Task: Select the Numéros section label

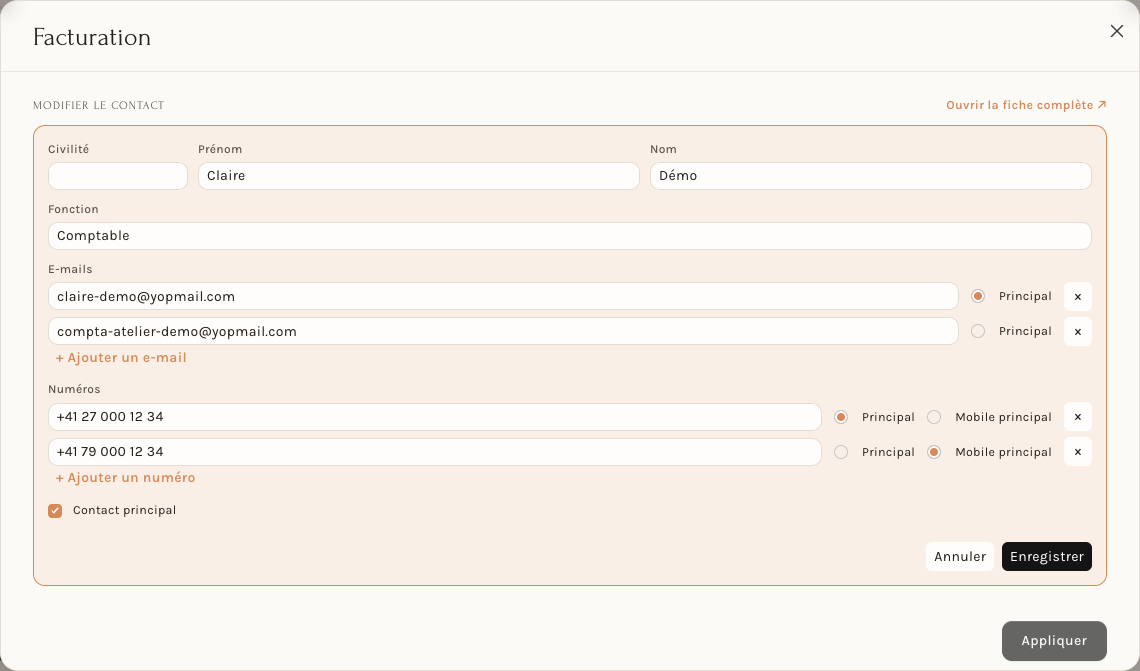Action: coord(74,389)
